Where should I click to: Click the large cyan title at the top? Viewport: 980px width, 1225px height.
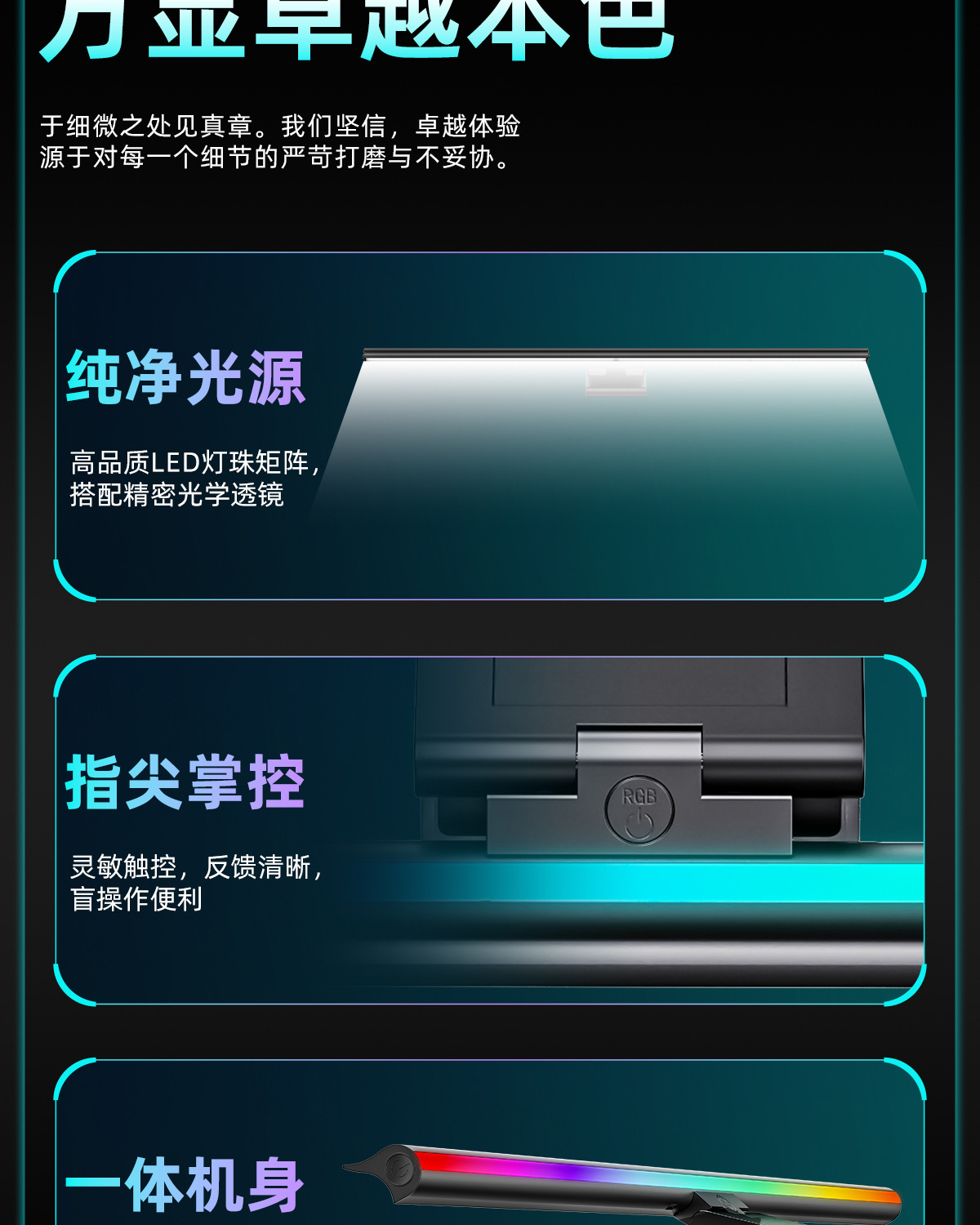[x=358, y=30]
